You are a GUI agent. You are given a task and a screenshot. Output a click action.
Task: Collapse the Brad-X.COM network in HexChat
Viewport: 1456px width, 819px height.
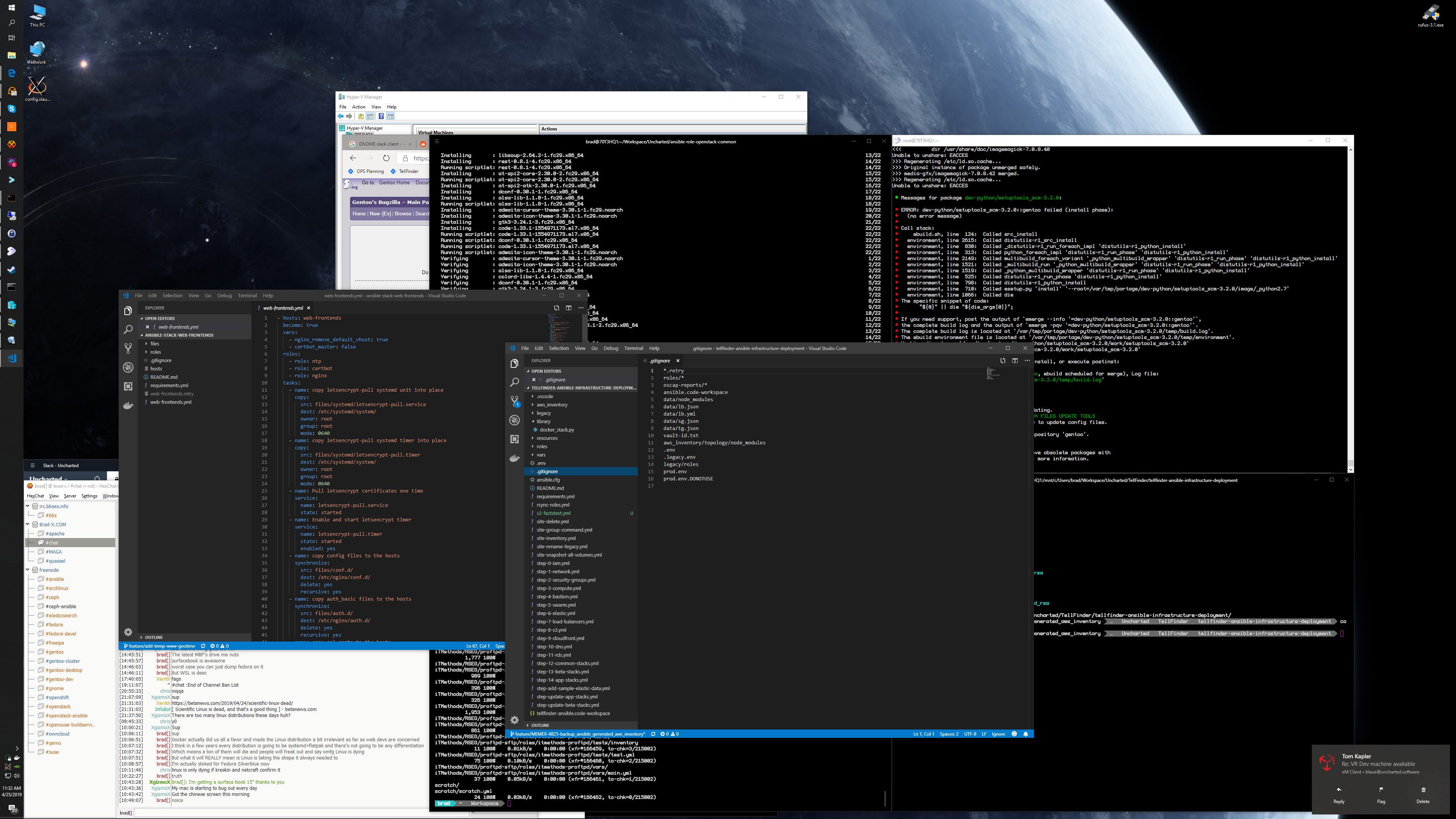(x=28, y=524)
